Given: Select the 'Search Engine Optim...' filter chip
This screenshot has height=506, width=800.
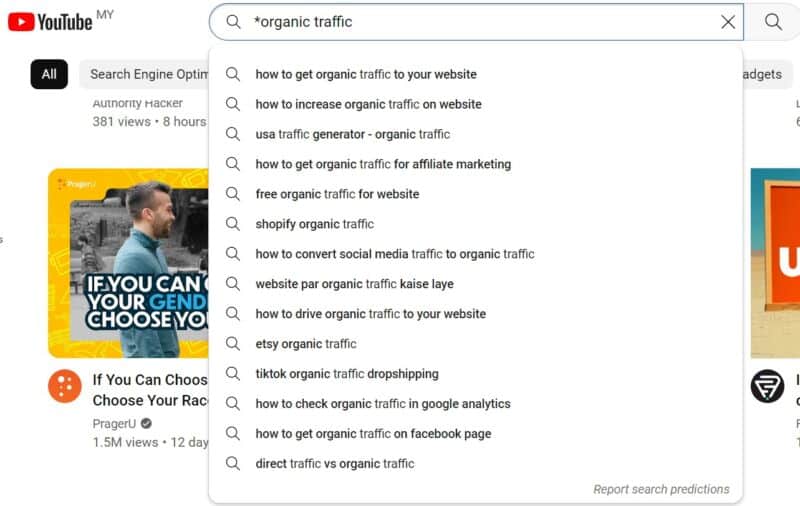Looking at the screenshot, I should click(x=145, y=74).
